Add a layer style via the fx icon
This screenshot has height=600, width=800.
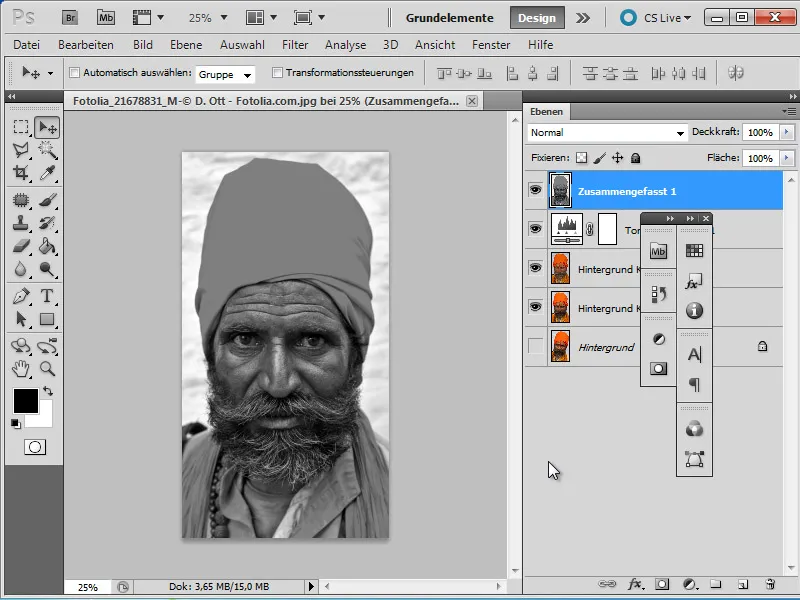click(634, 584)
